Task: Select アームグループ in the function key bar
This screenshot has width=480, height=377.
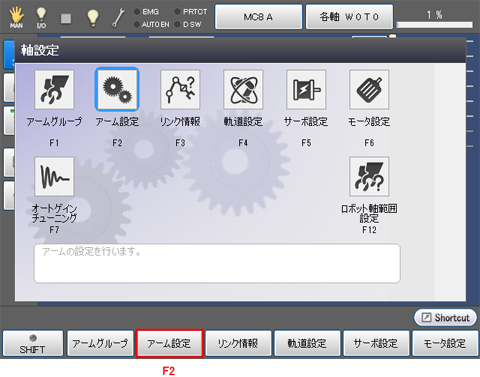Action: pos(100,343)
